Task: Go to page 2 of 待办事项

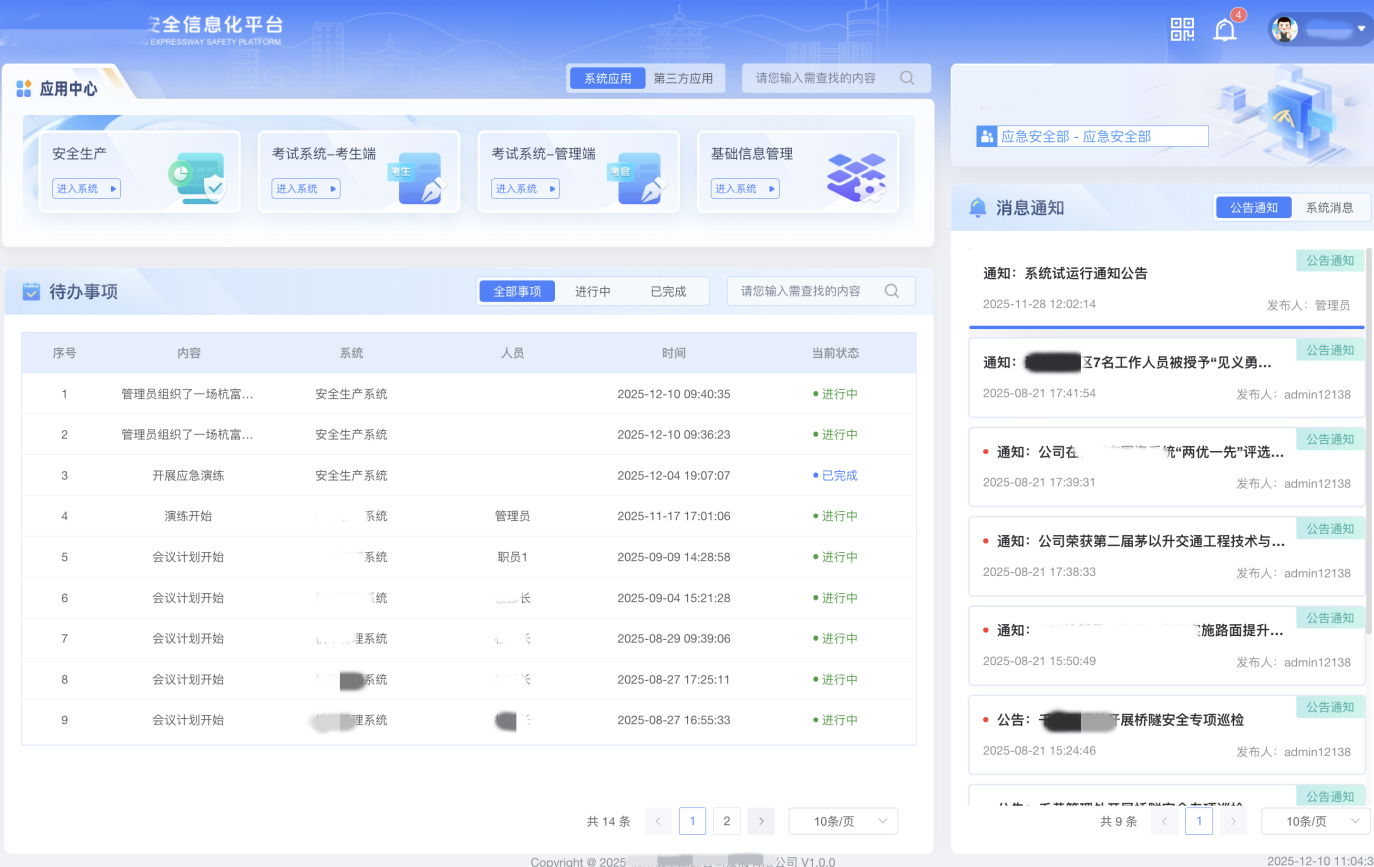Action: 726,821
